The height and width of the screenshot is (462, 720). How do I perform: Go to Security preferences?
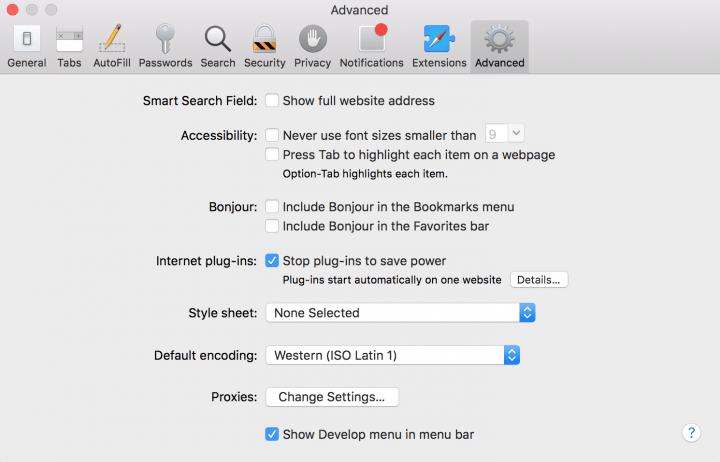[264, 46]
